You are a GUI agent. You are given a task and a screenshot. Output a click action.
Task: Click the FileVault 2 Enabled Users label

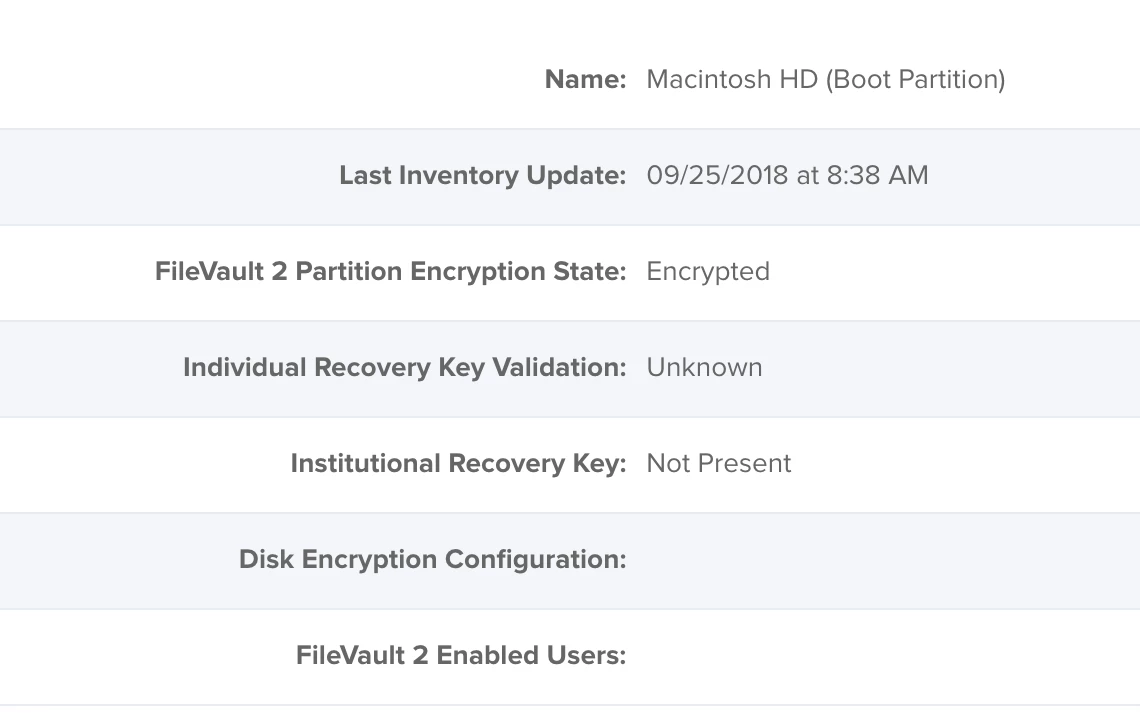[x=461, y=655]
